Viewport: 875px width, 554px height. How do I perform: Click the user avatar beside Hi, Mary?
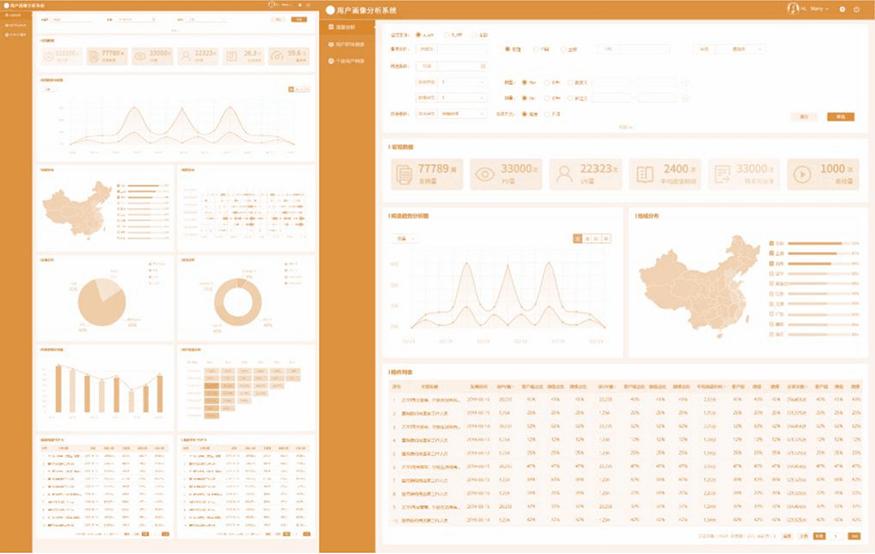pyautogui.click(x=792, y=9)
